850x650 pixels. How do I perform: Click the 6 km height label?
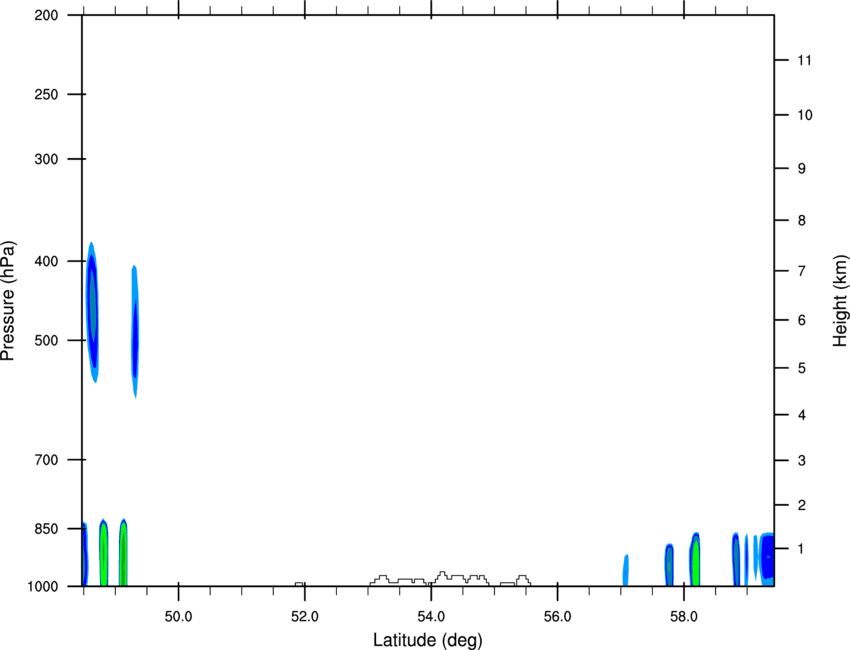802,320
